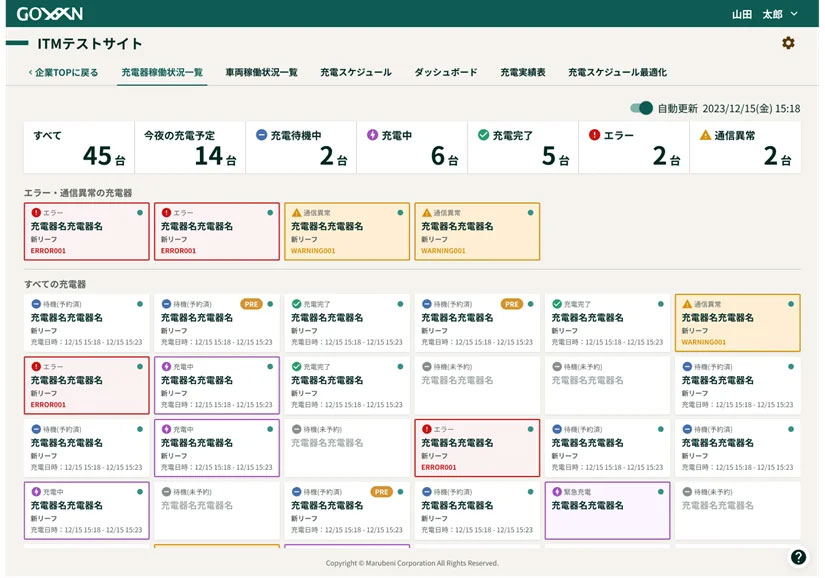Switch to 車両稼働状況一覧 tab

(261, 72)
